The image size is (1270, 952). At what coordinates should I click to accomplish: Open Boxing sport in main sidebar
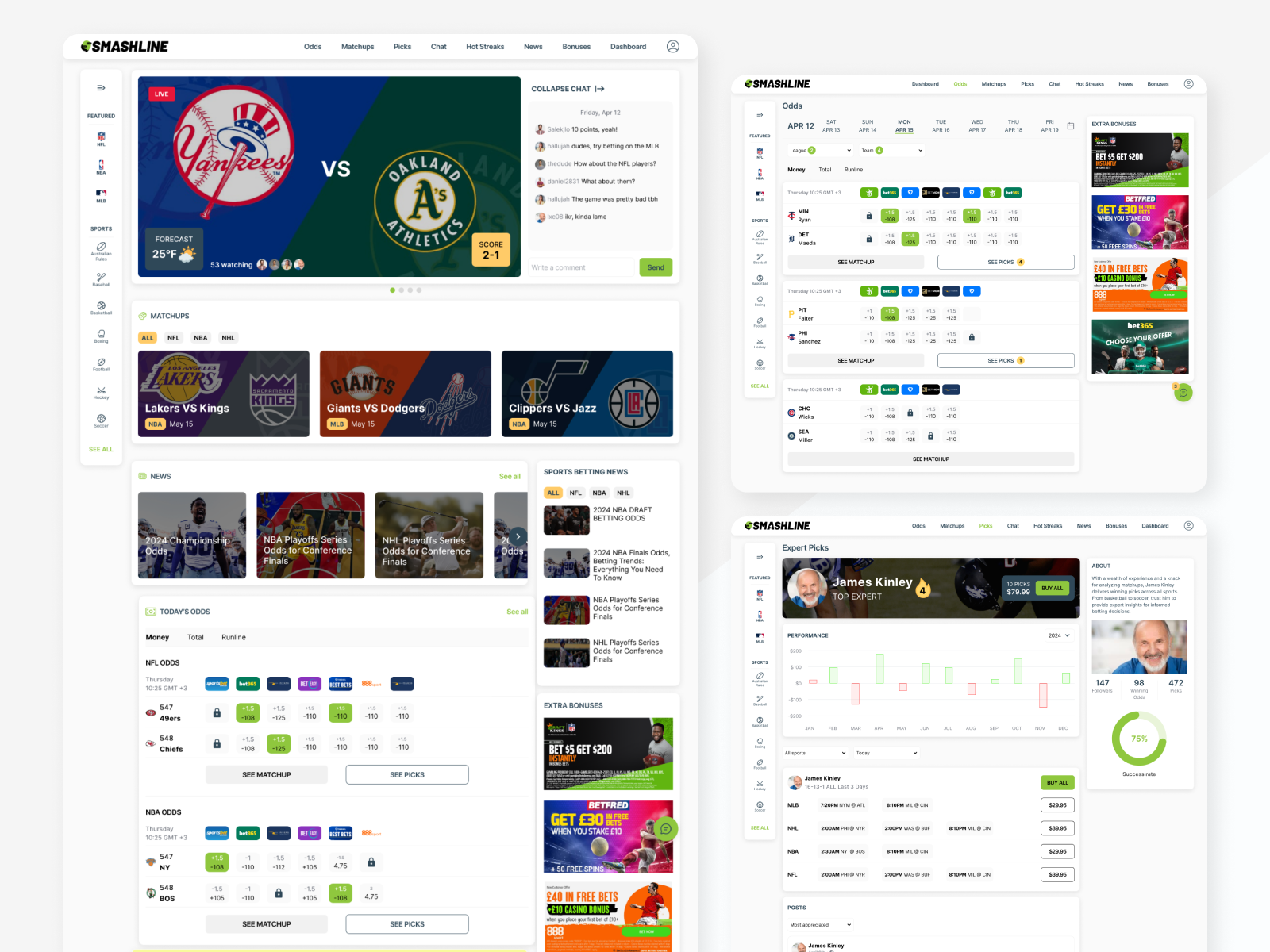(x=101, y=336)
